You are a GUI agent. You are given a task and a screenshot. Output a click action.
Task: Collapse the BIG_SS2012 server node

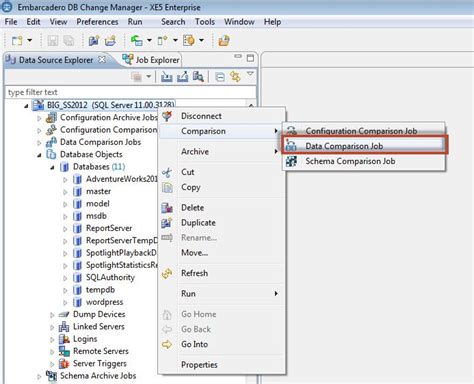(x=26, y=106)
